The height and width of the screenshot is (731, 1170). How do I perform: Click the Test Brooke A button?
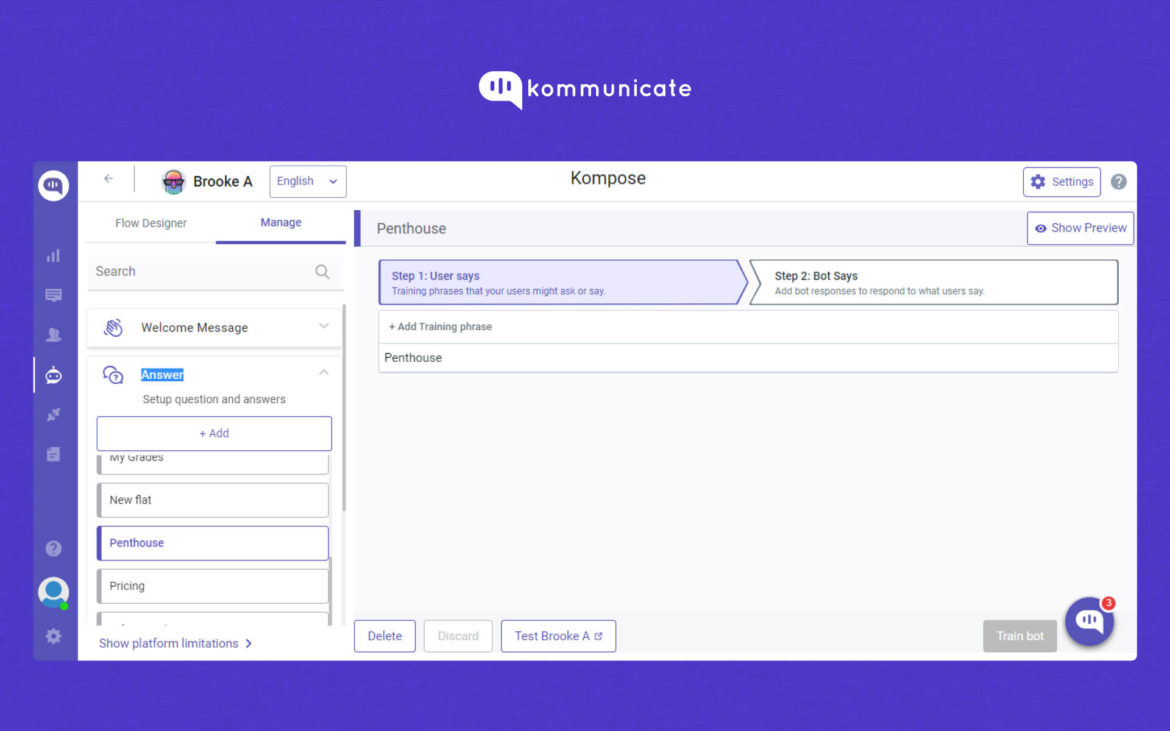558,636
